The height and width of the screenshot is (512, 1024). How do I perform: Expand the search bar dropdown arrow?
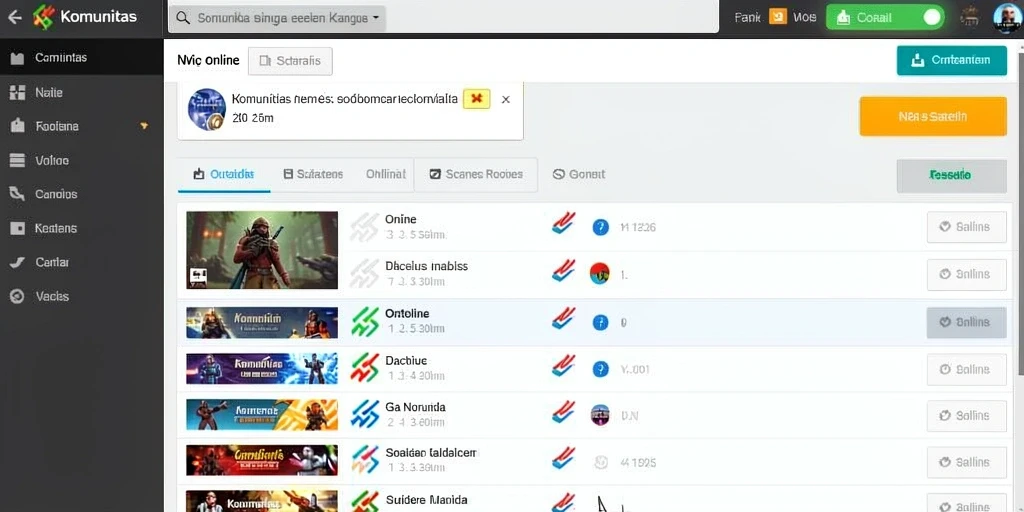pos(376,18)
